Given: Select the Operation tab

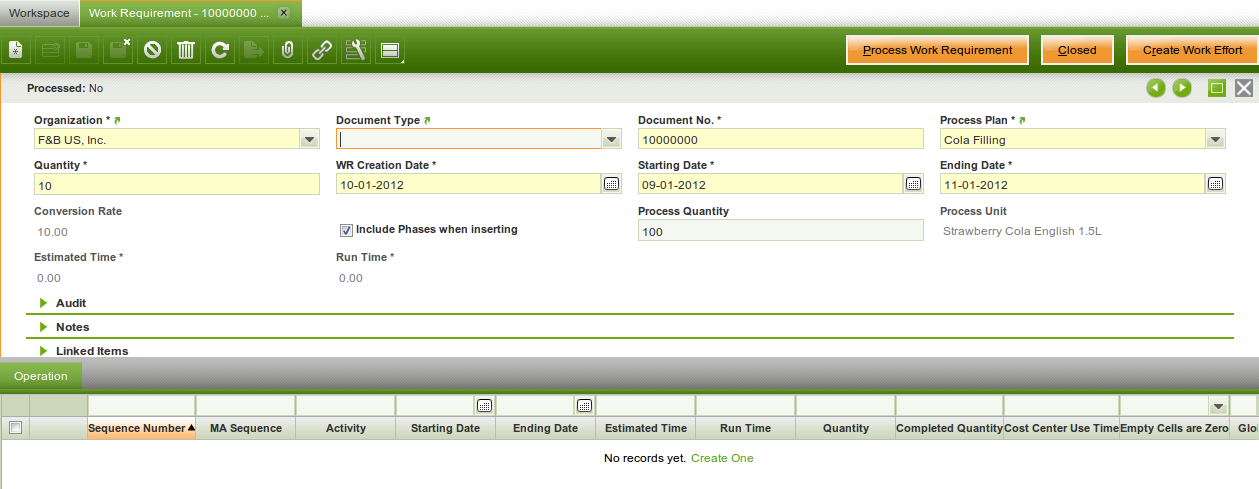Looking at the screenshot, I should [x=41, y=376].
